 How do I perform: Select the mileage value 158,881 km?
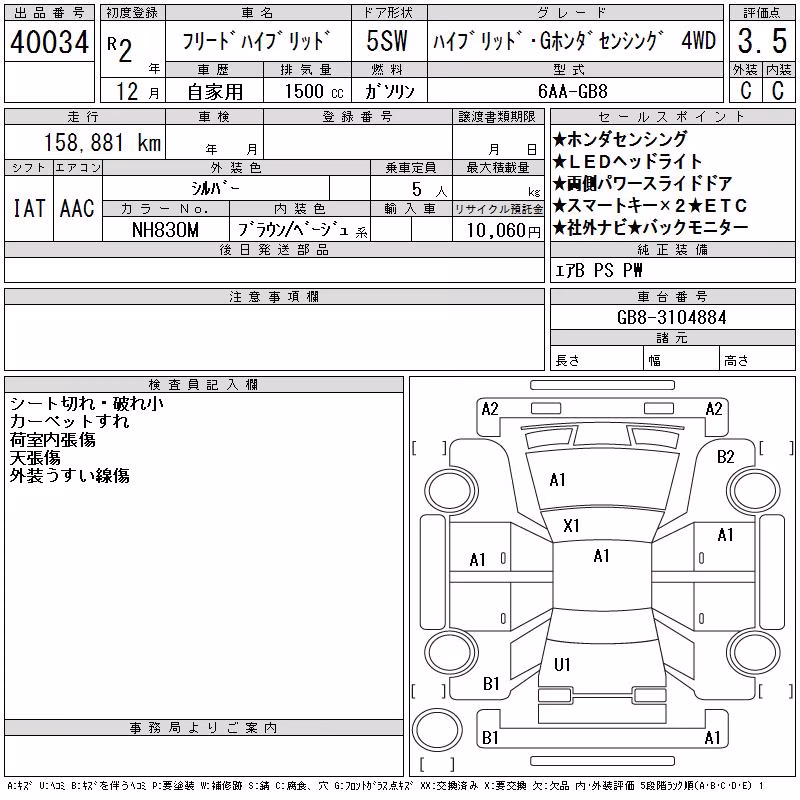[102, 142]
